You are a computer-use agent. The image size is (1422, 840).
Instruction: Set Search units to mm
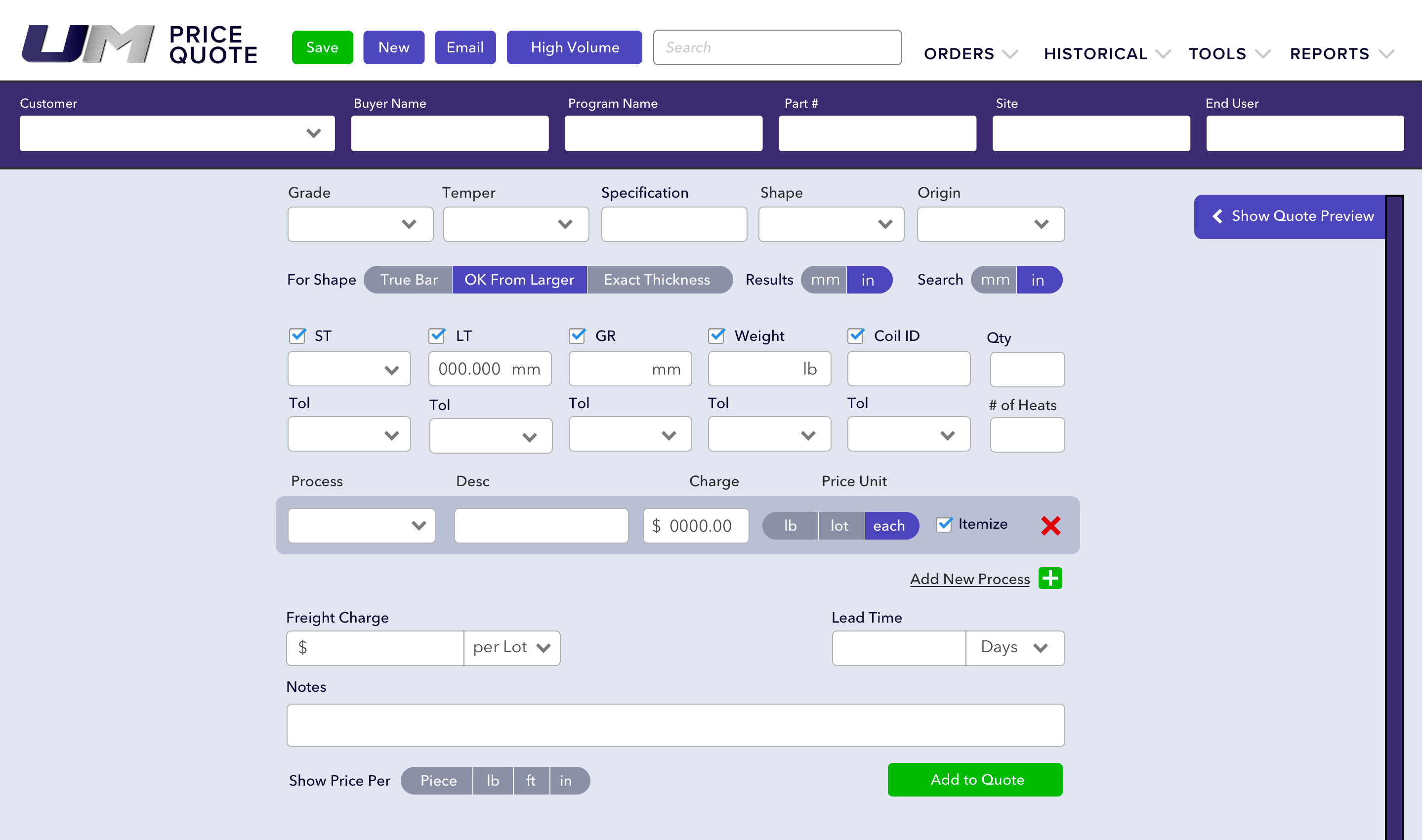click(994, 280)
